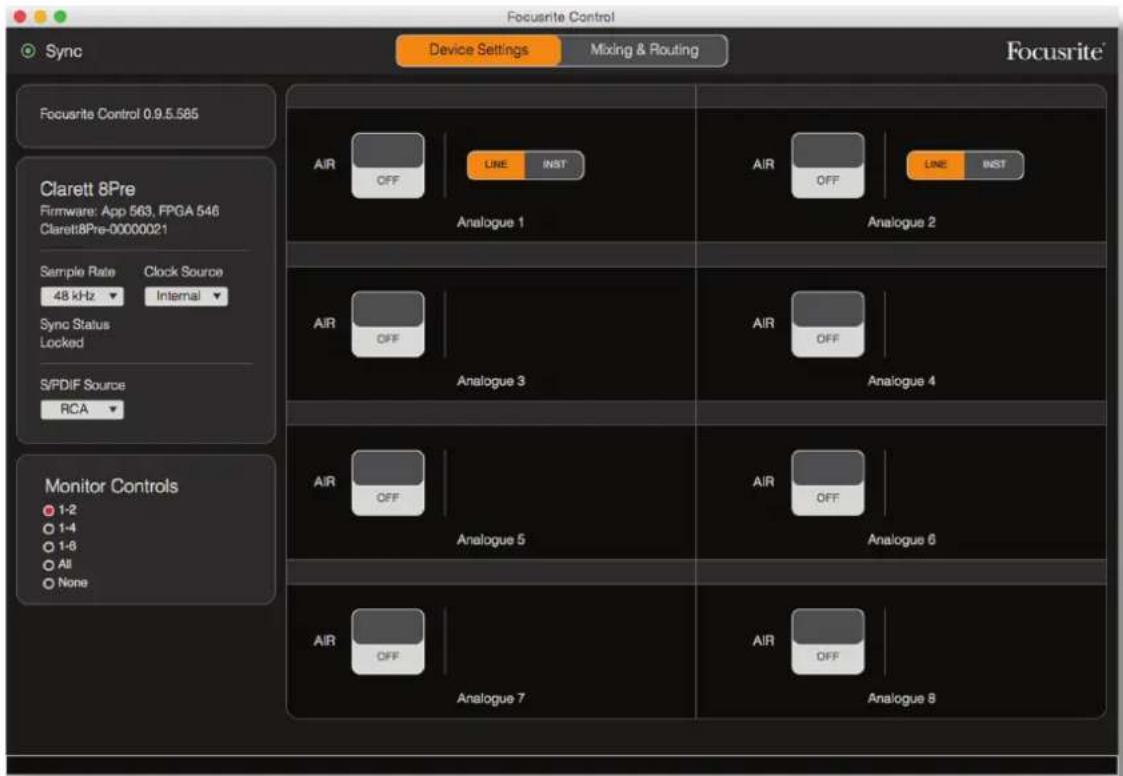The image size is (1123, 776).
Task: Toggle AIR switch for Analogue 1
Action: [387, 166]
